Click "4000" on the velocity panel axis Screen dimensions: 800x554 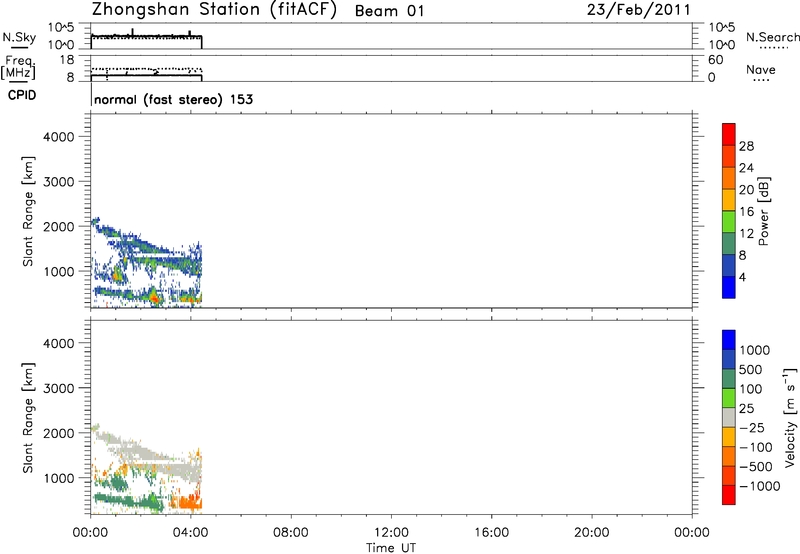point(59,343)
